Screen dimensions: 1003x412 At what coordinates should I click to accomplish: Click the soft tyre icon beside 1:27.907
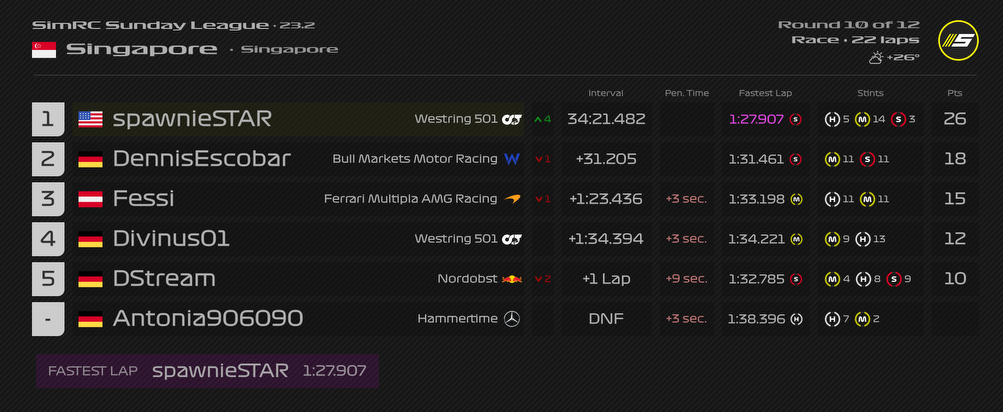click(796, 119)
